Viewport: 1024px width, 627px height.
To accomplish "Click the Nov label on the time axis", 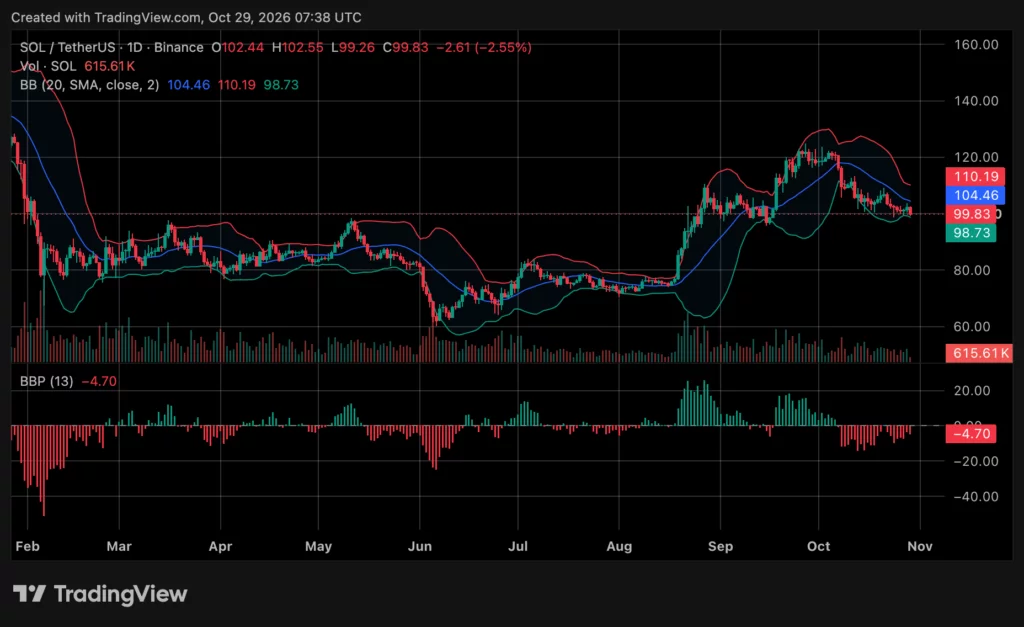I will click(x=920, y=546).
